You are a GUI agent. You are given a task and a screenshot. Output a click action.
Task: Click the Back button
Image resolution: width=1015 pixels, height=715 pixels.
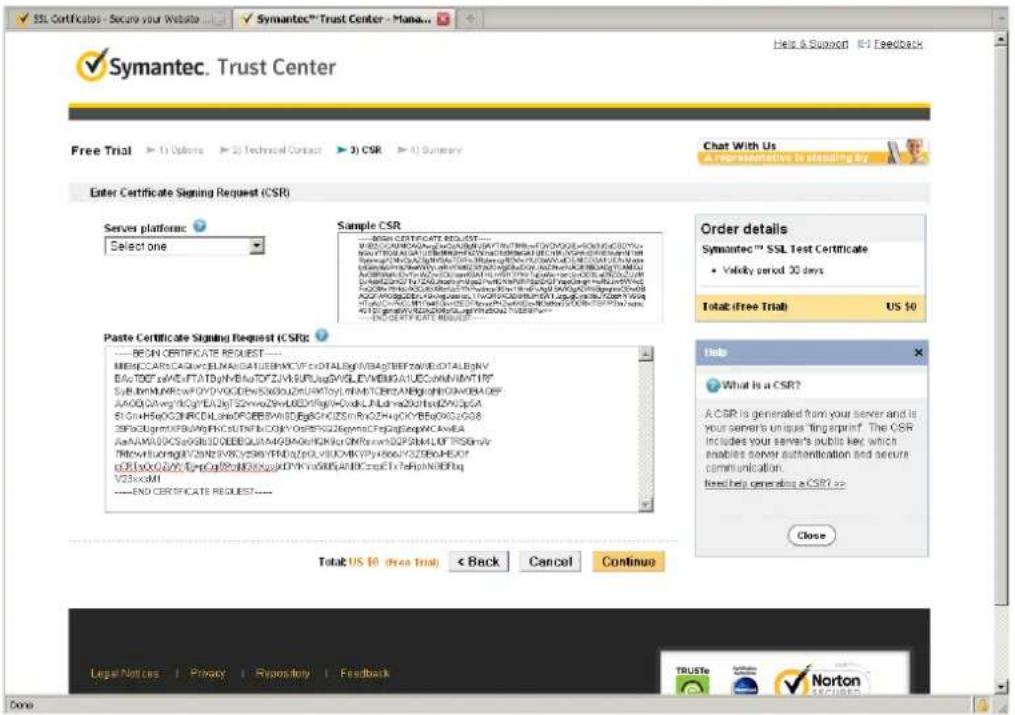tap(479, 562)
